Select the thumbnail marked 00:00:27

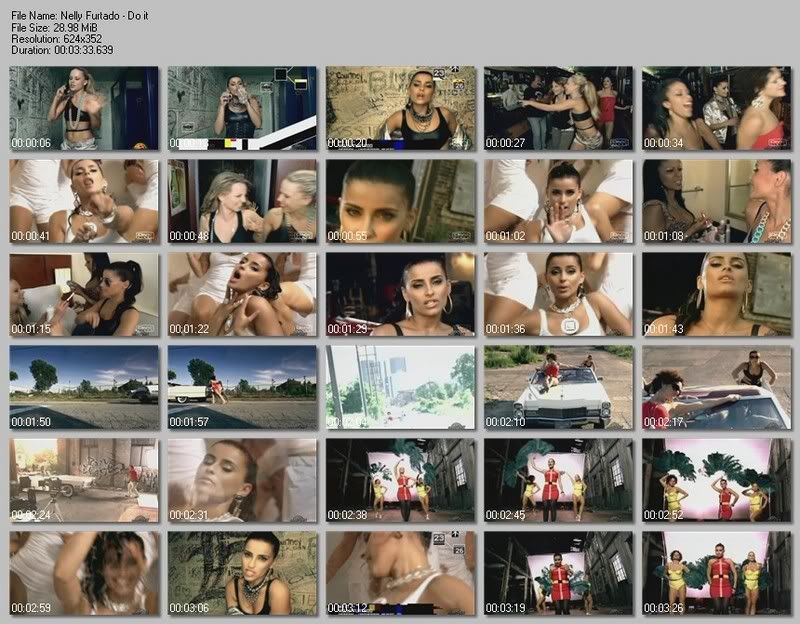click(559, 108)
